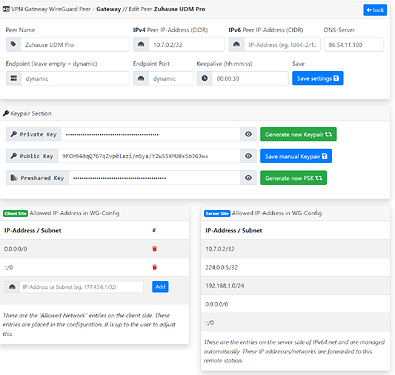Click the IP-Address or Subnet input field
Viewport: 395px width, 375px height.
[x=82, y=287]
